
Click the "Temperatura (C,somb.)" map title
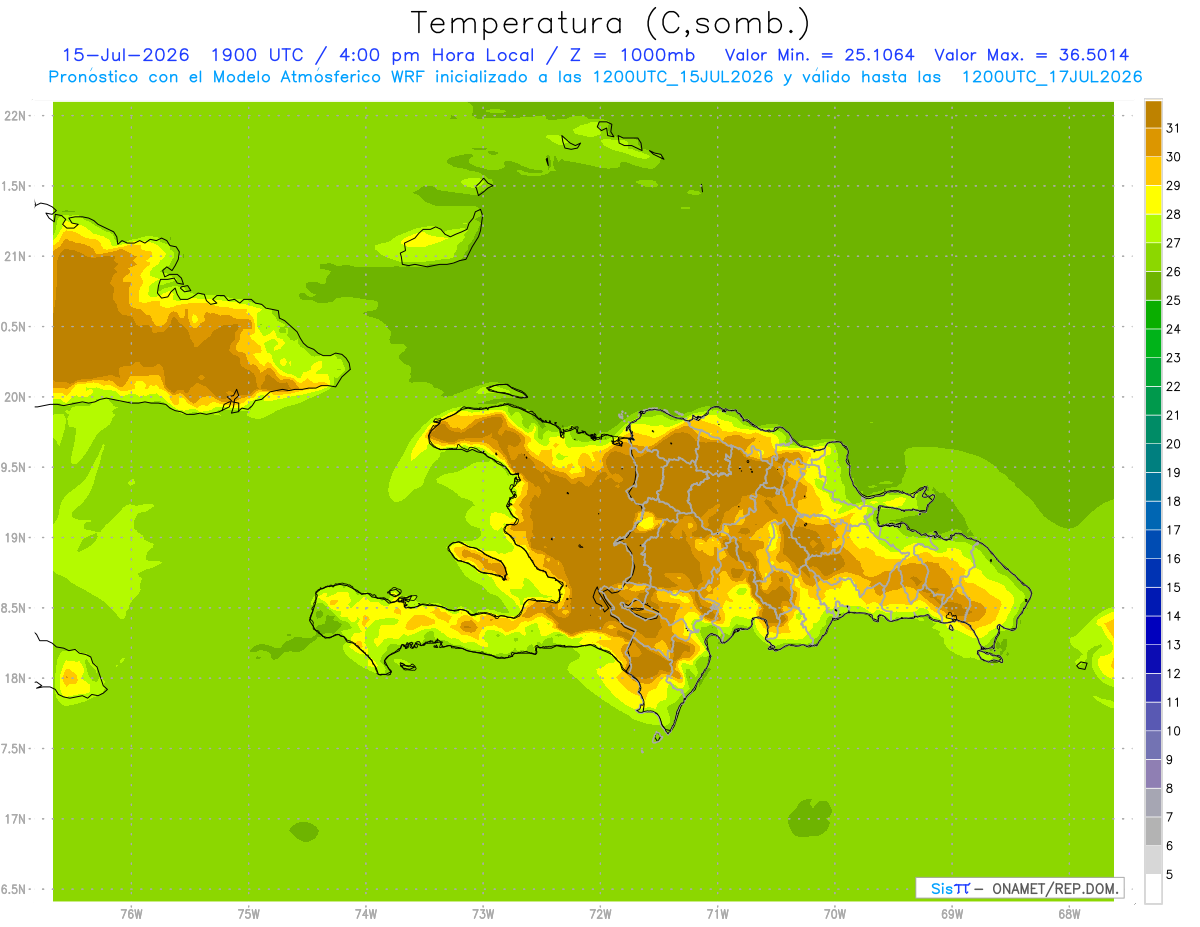click(611, 22)
